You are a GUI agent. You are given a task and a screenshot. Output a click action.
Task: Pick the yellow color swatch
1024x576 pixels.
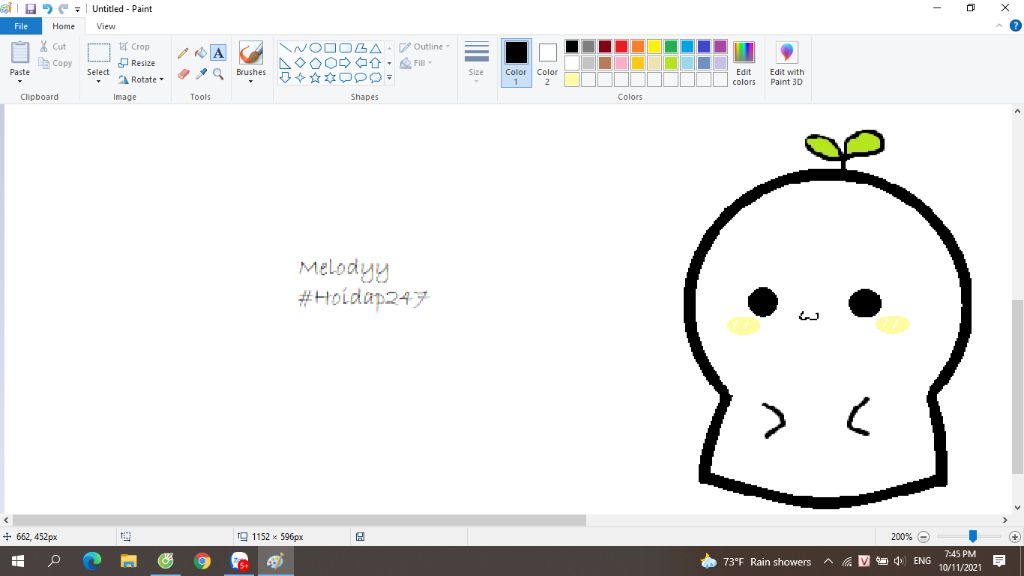pos(654,46)
